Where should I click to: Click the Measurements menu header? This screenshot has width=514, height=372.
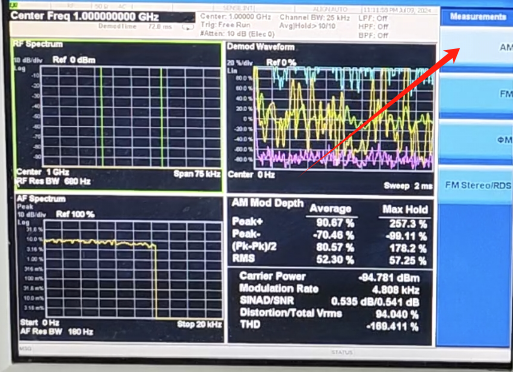click(x=477, y=16)
